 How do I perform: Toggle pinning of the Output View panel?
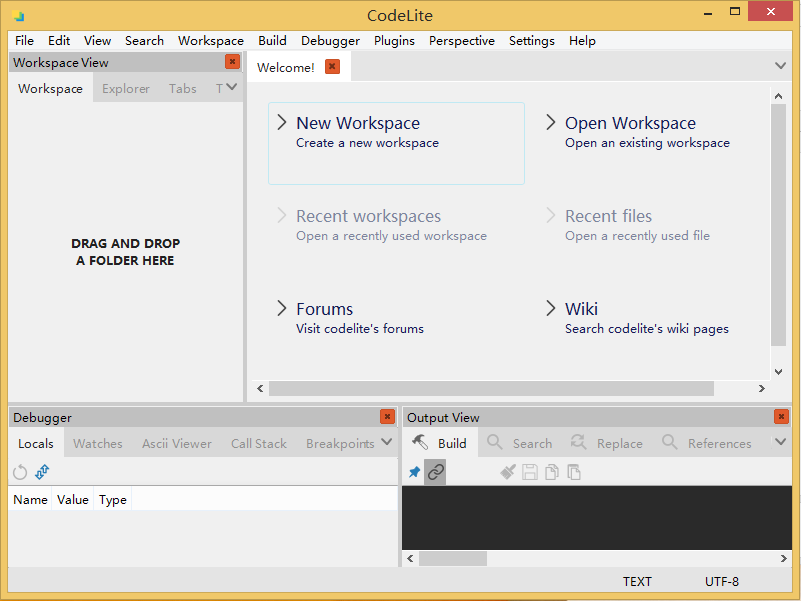pyautogui.click(x=413, y=471)
